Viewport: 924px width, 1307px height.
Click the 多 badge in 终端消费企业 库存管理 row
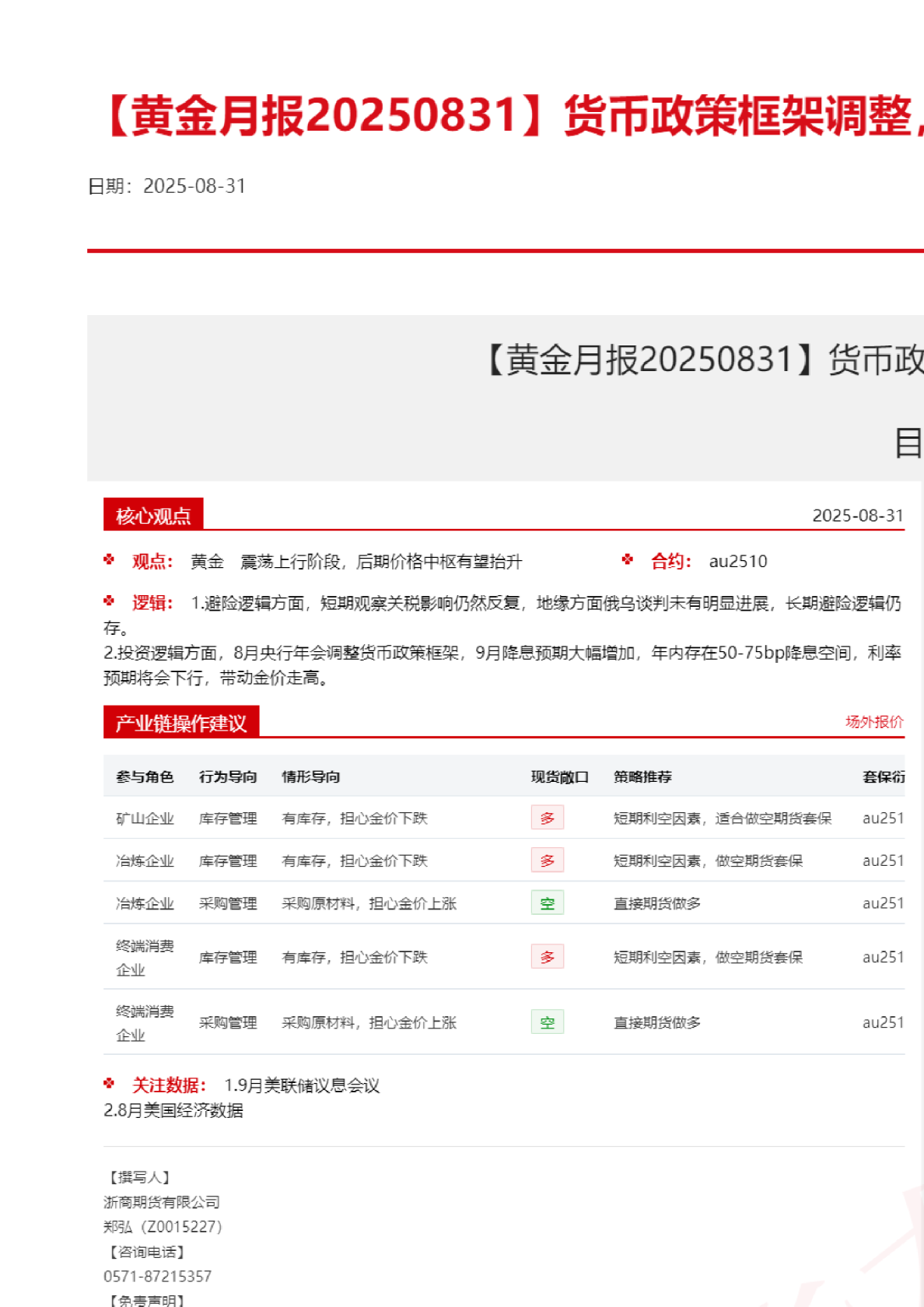[547, 957]
